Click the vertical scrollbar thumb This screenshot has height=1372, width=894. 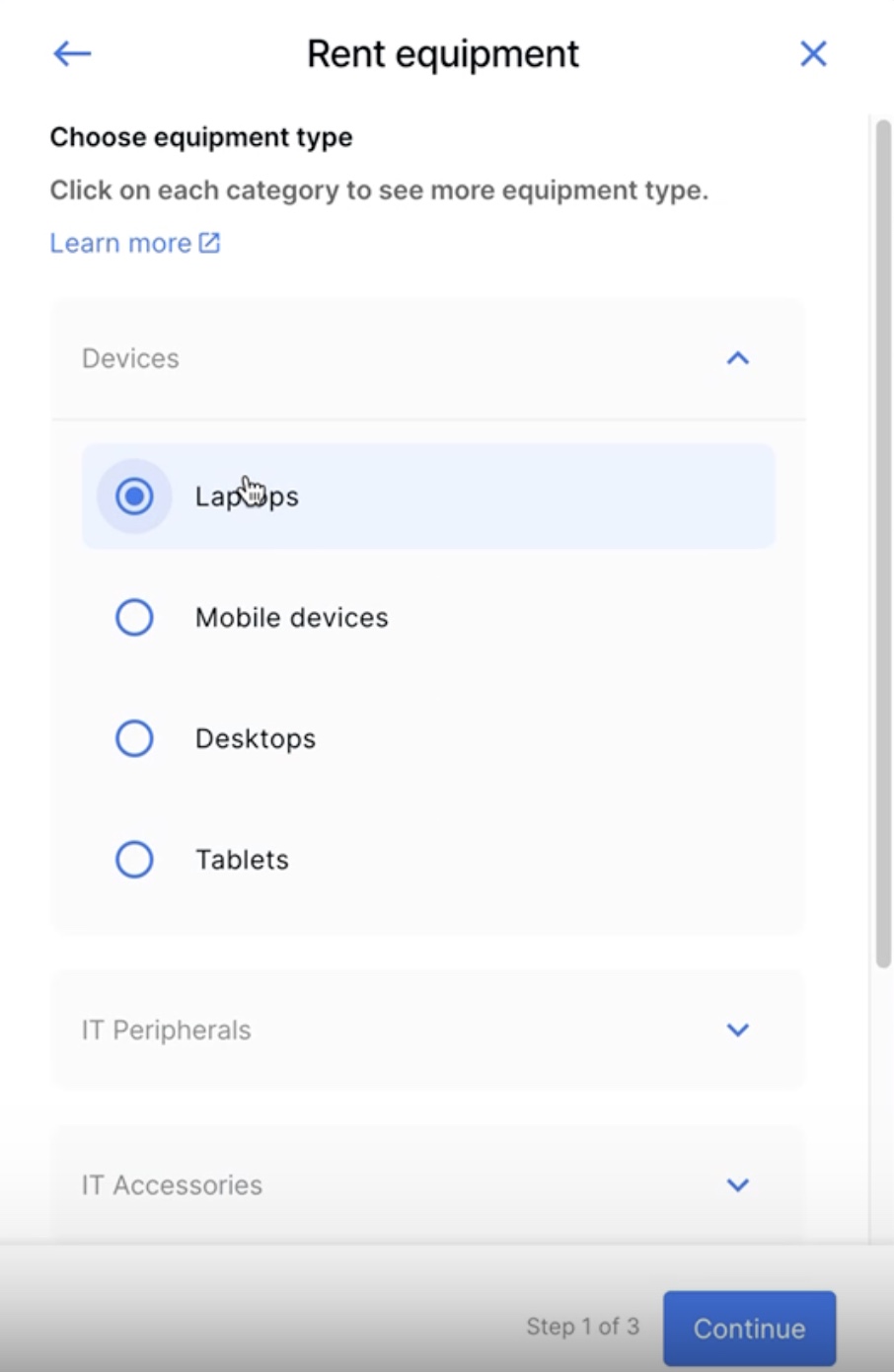[883, 543]
